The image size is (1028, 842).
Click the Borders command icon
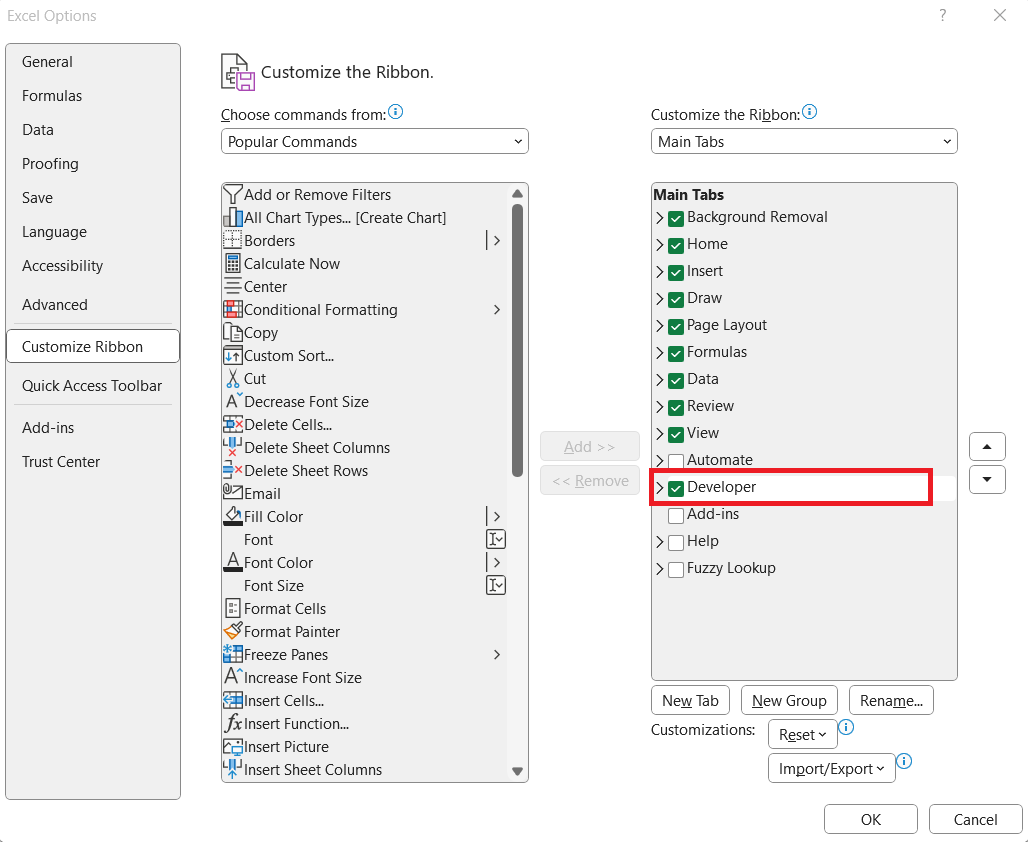point(233,241)
